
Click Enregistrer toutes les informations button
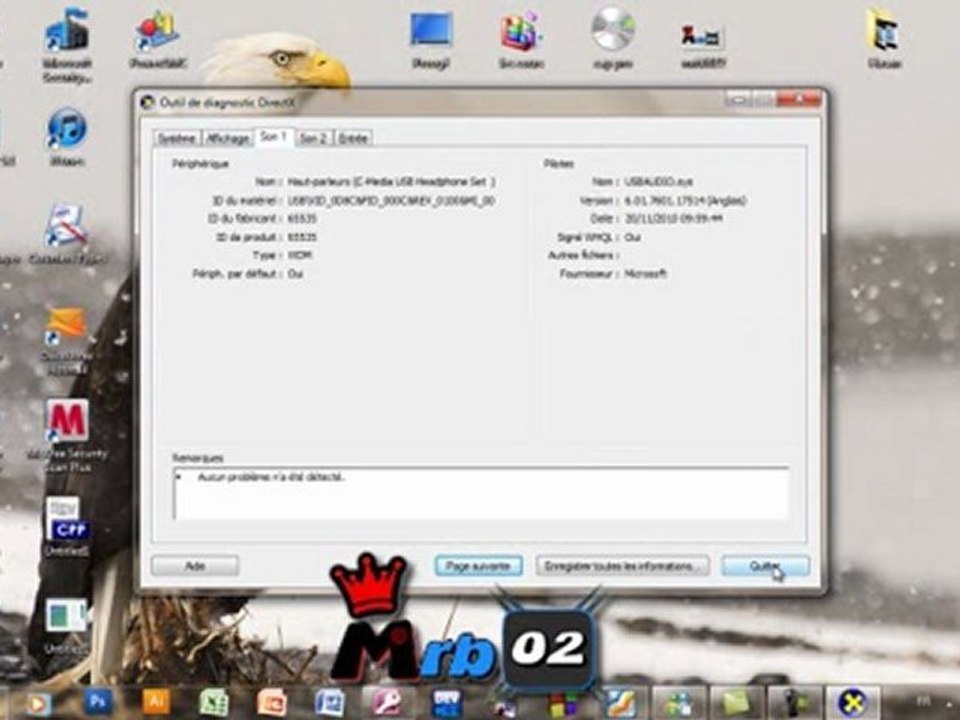tap(622, 566)
